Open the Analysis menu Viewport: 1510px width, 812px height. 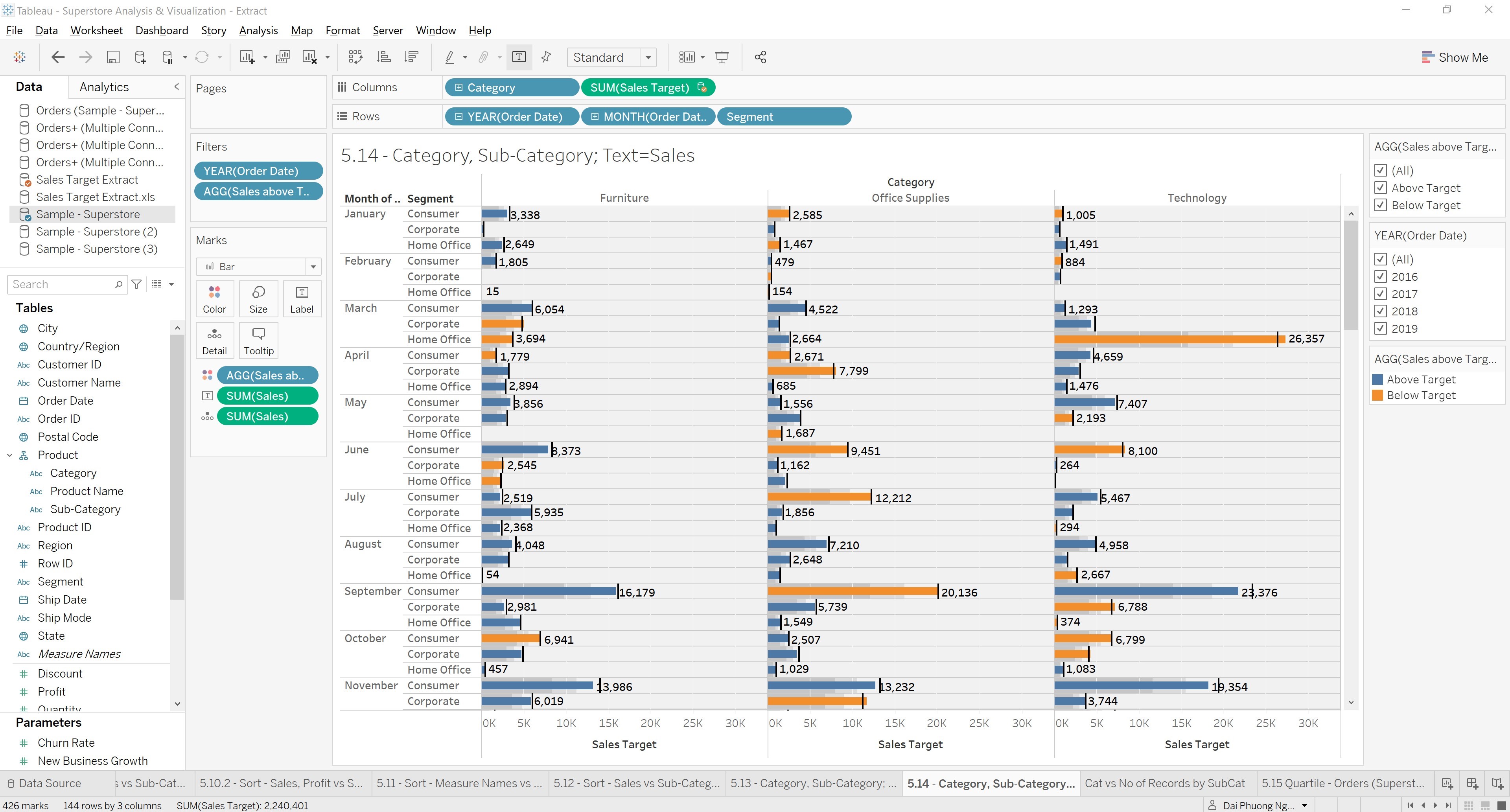pos(258,31)
